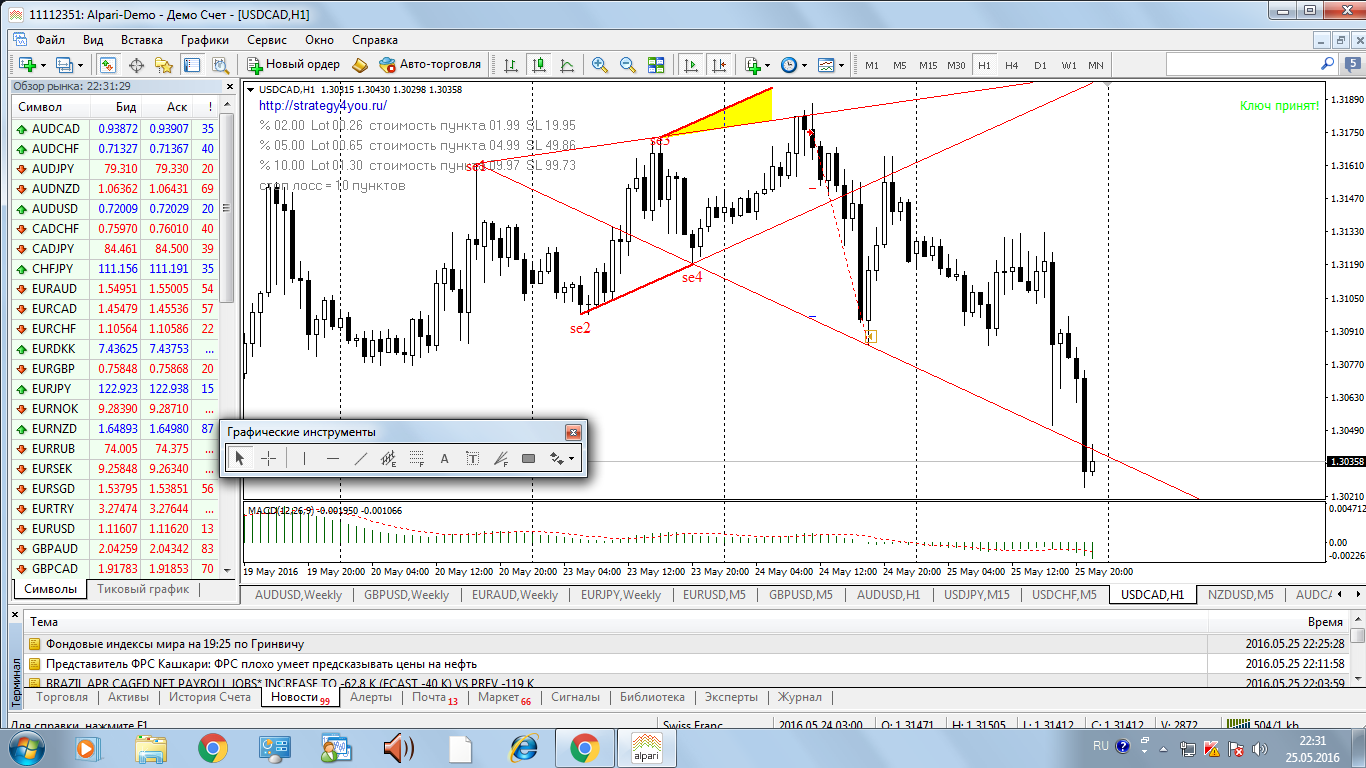Tile chart windows with the grid icon

pos(656,65)
